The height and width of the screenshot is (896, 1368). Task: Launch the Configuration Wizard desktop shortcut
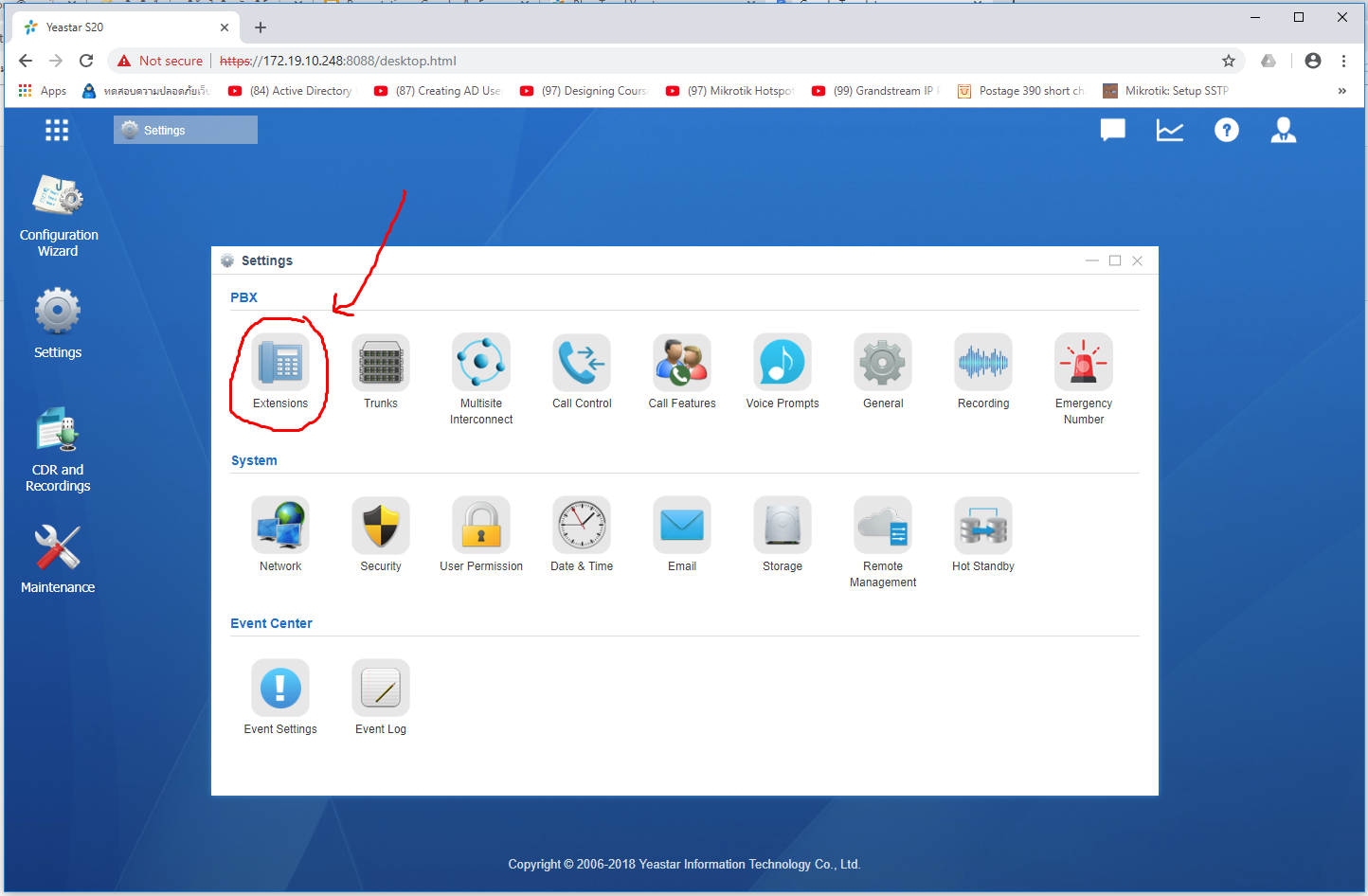click(58, 216)
